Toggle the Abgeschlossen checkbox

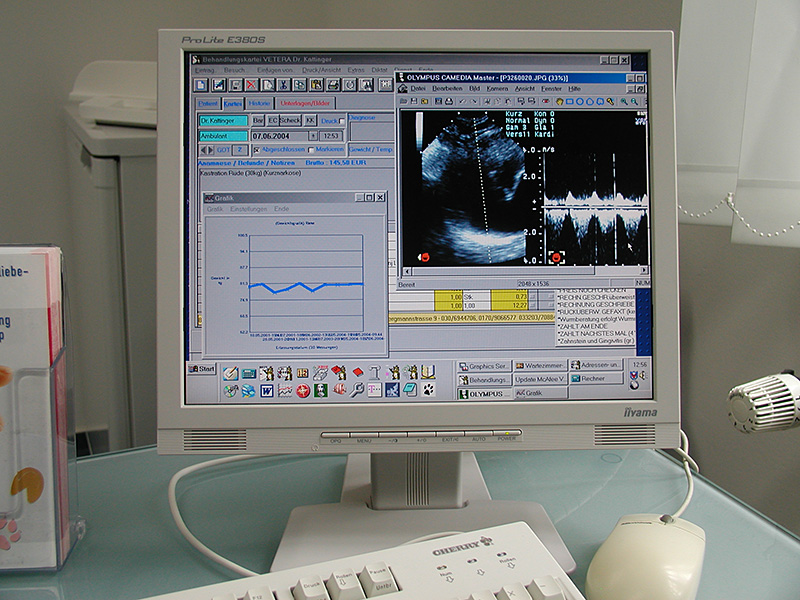point(257,150)
